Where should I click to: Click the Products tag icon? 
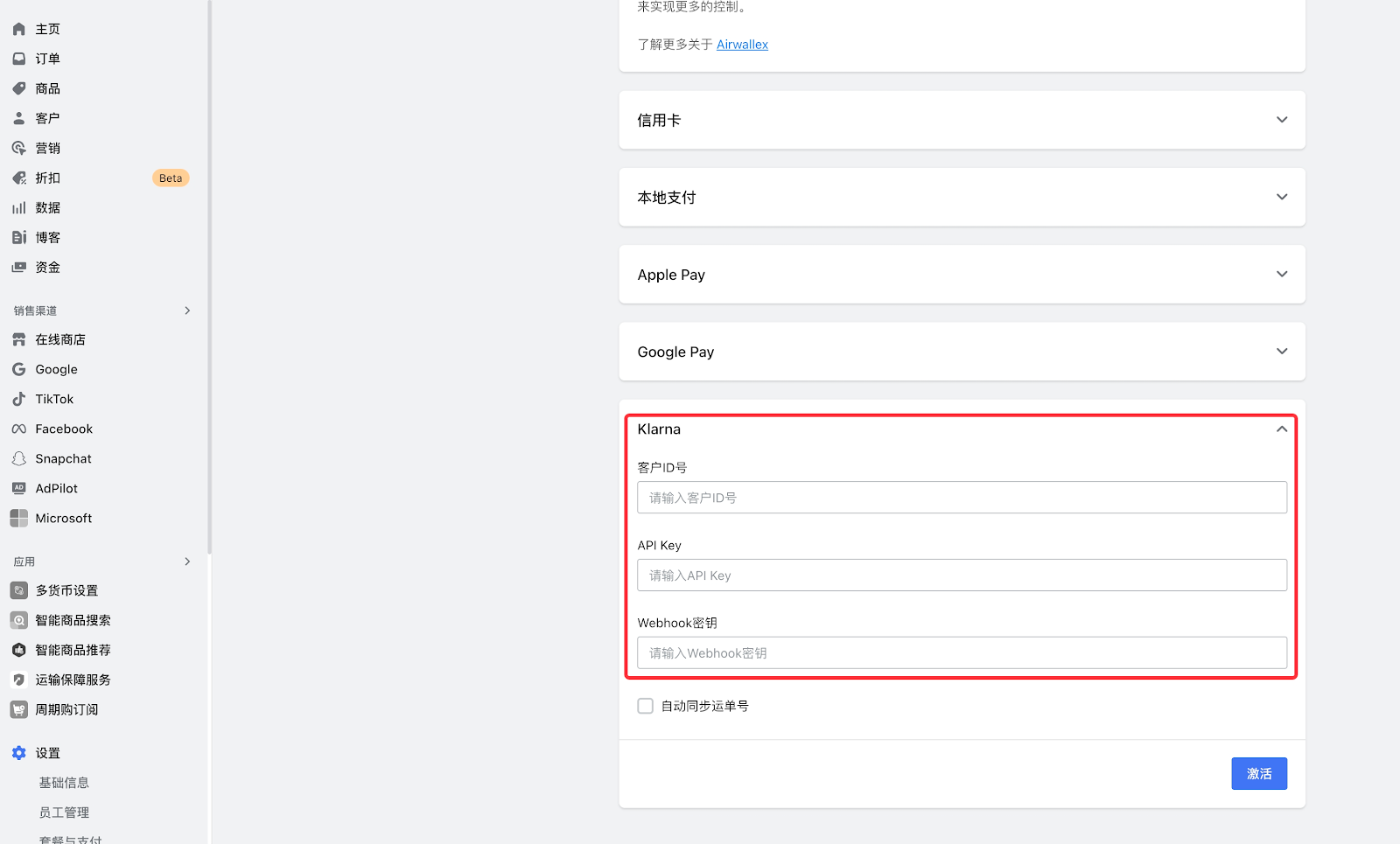pos(18,88)
